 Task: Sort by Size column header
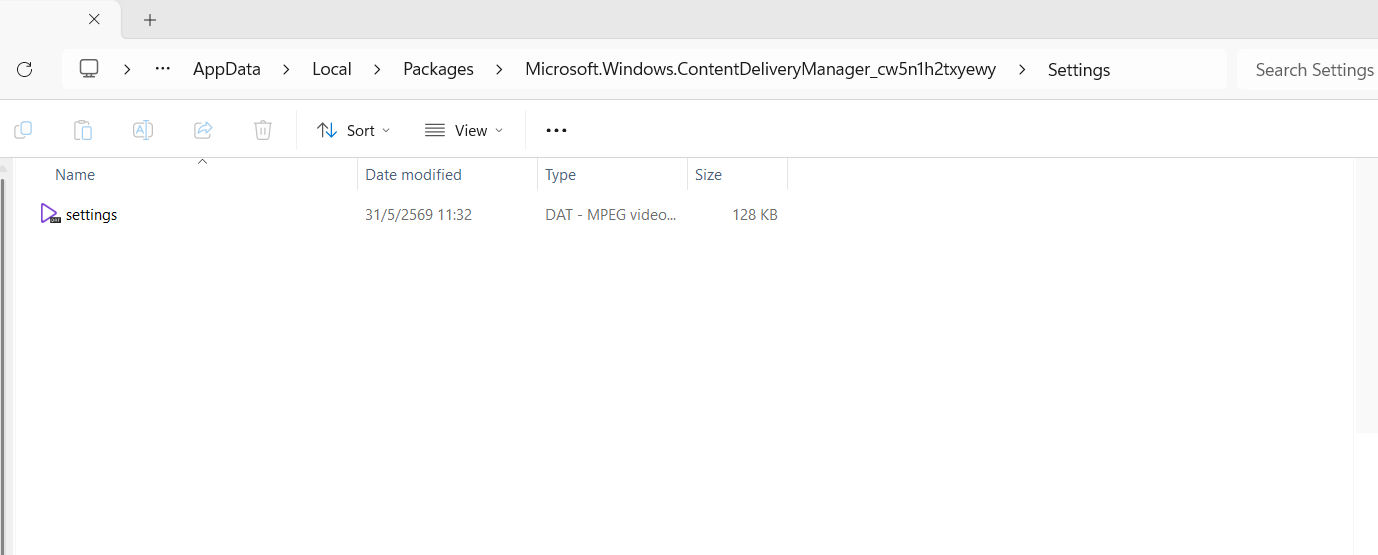coord(708,174)
